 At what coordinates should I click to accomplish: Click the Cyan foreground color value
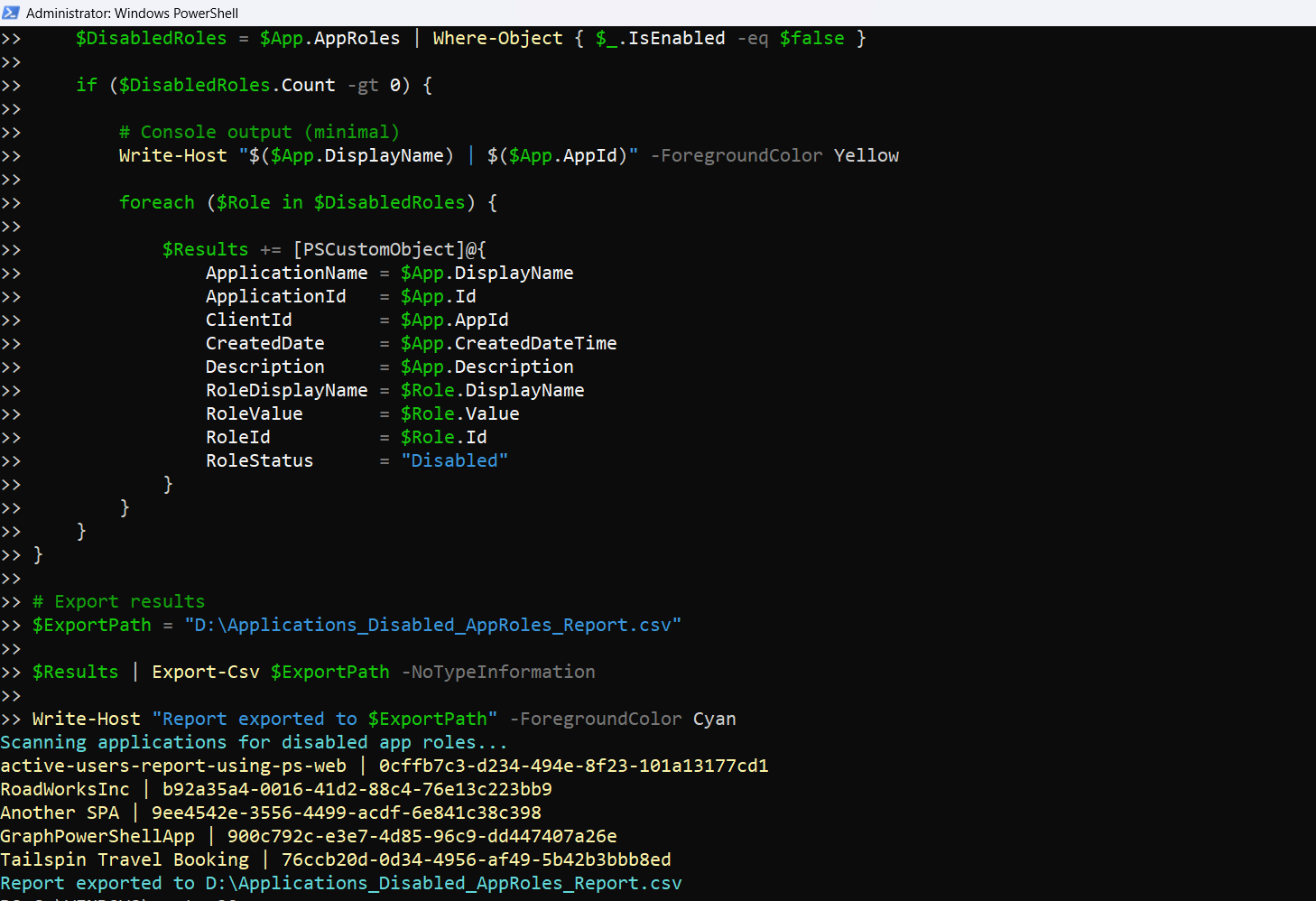pyautogui.click(x=714, y=719)
